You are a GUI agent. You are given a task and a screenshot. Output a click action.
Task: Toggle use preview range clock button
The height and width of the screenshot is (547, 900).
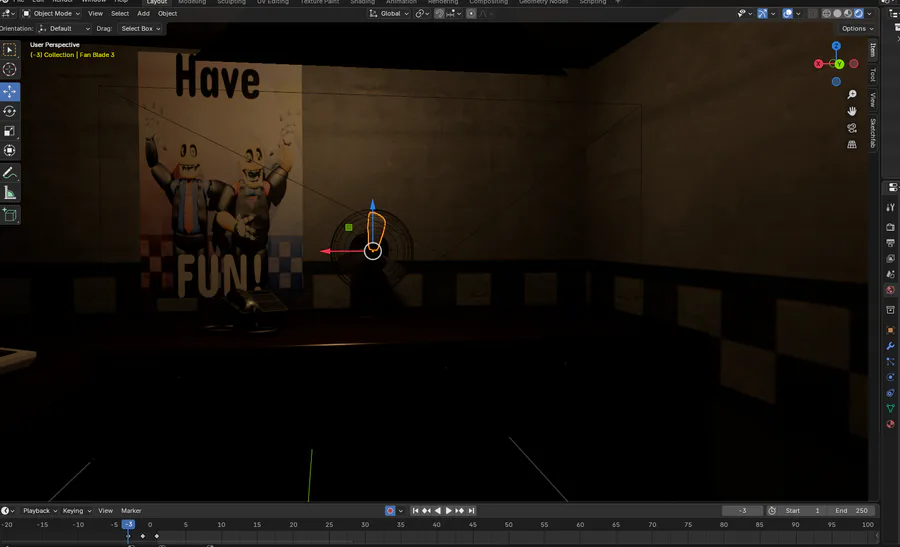[772, 510]
